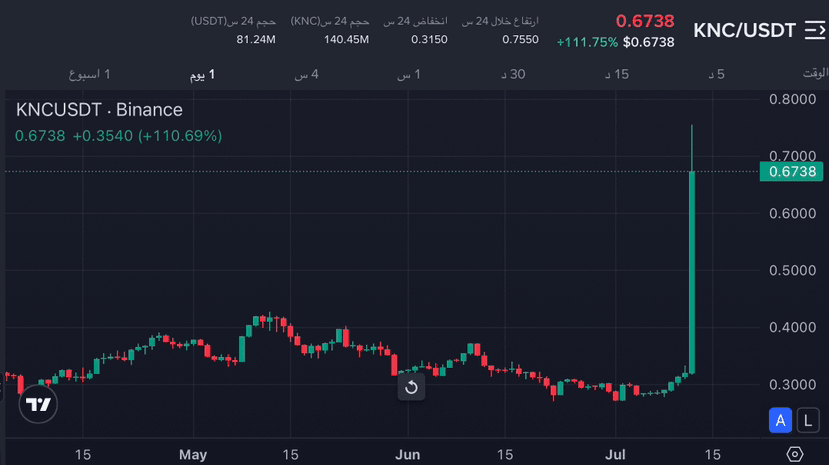The height and width of the screenshot is (465, 829).
Task: Click the 24h low value 0.3150
Action: 429,40
